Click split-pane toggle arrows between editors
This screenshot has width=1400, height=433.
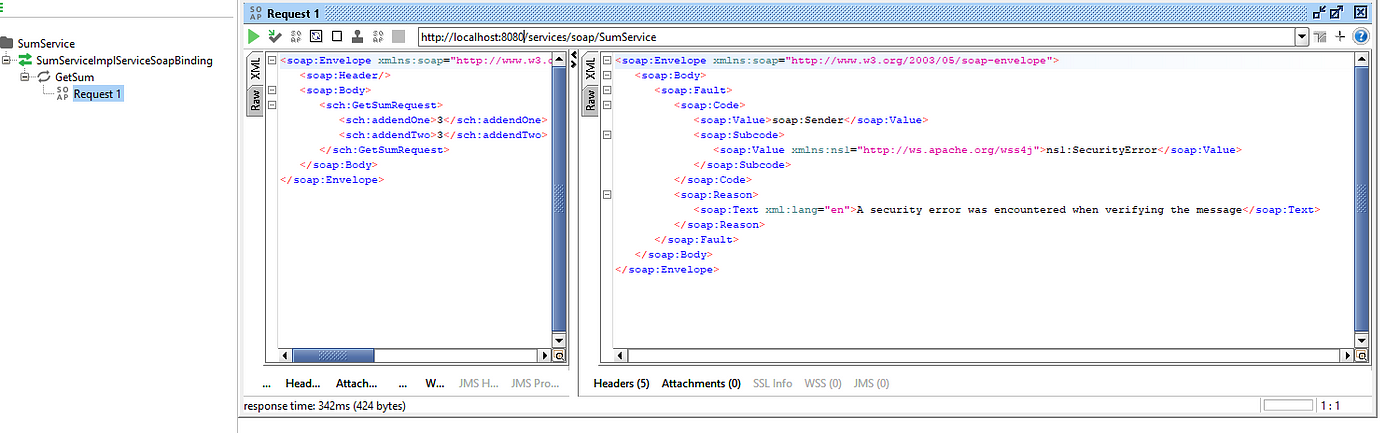tap(573, 60)
